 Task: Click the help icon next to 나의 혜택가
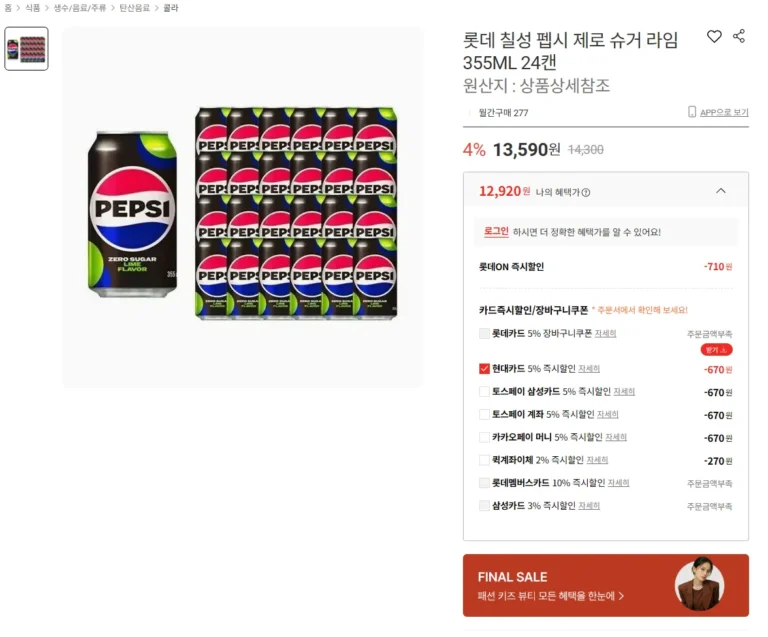(x=586, y=193)
